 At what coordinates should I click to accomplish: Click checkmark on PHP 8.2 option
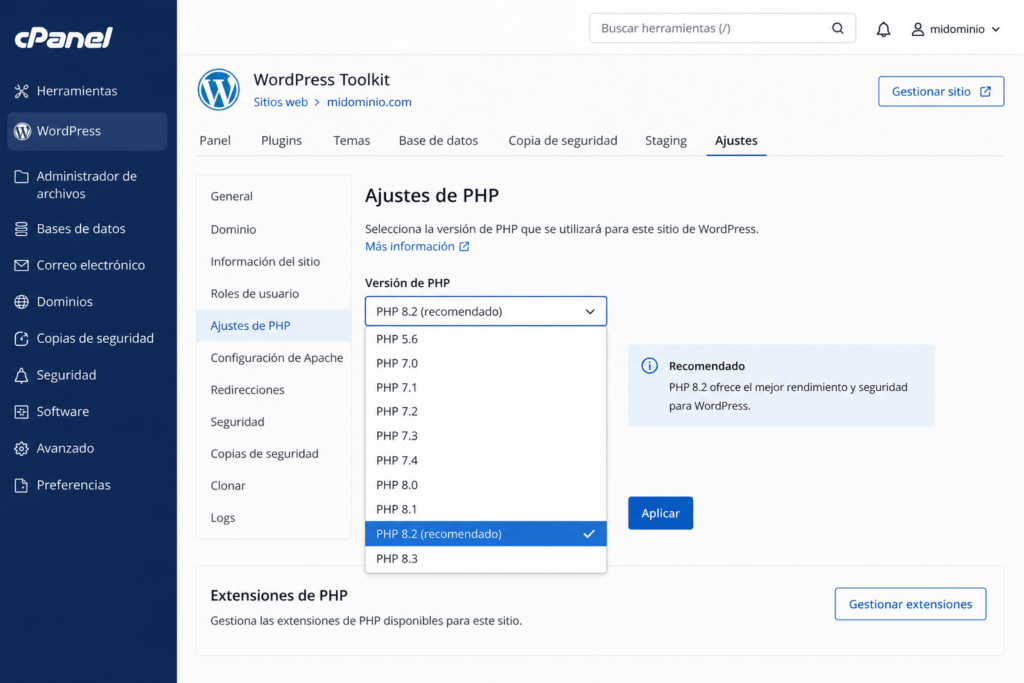[589, 533]
